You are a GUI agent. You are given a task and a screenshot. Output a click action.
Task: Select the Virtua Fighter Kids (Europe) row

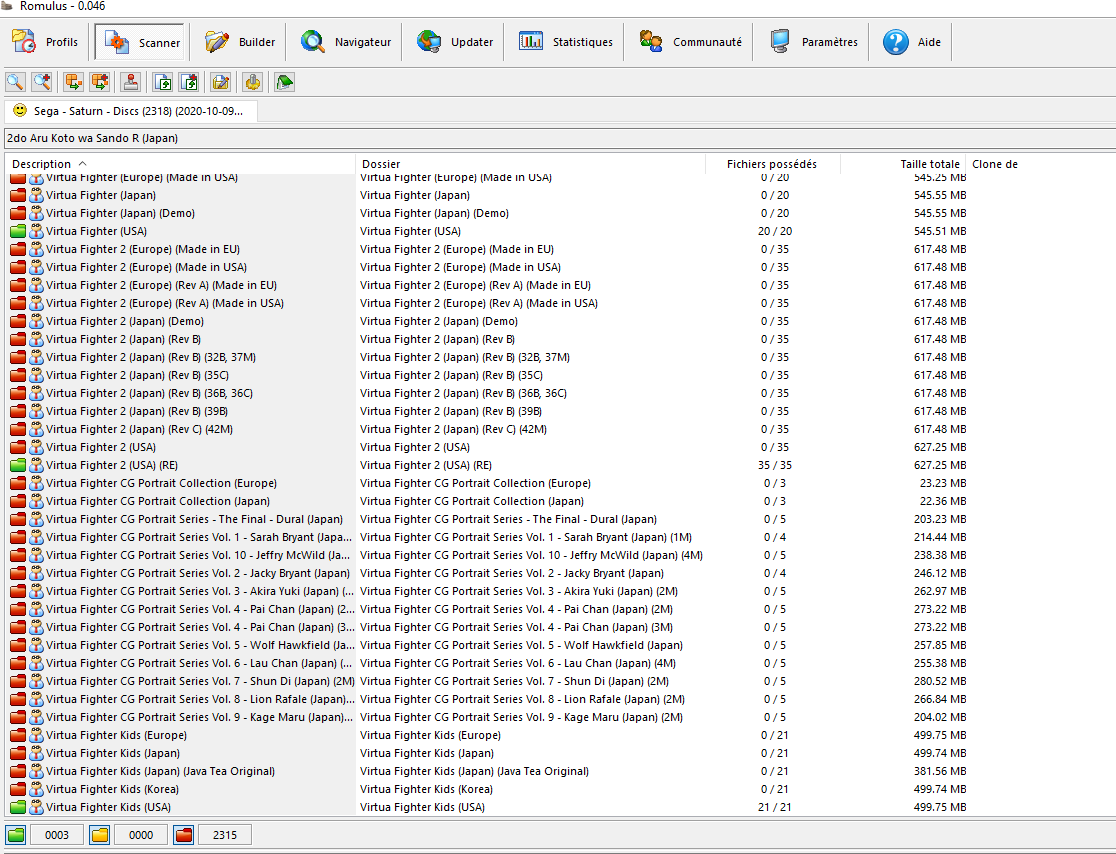559,735
